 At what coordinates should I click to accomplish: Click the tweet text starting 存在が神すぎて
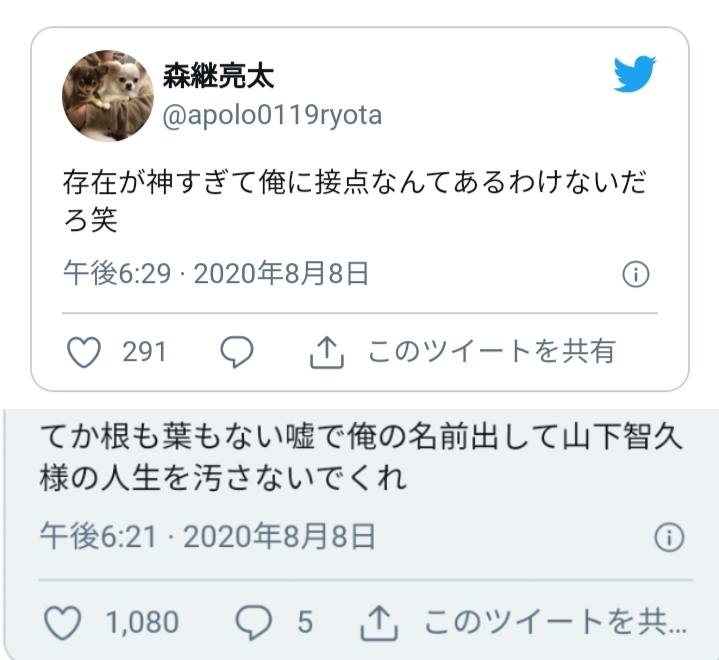click(x=355, y=201)
